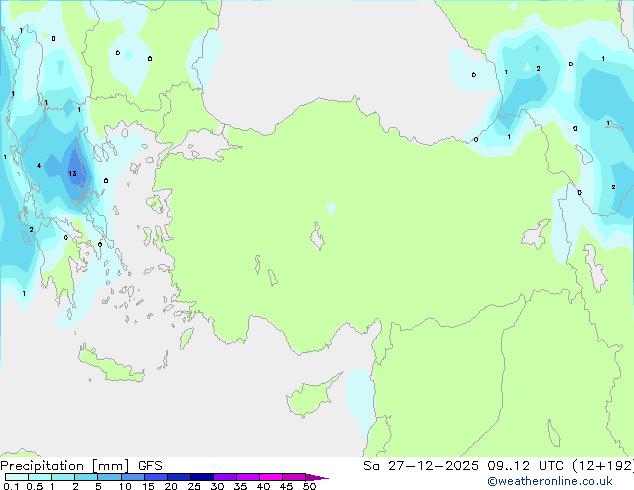
Task: Click the '0.1' legend scale label
Action: click(x=11, y=486)
